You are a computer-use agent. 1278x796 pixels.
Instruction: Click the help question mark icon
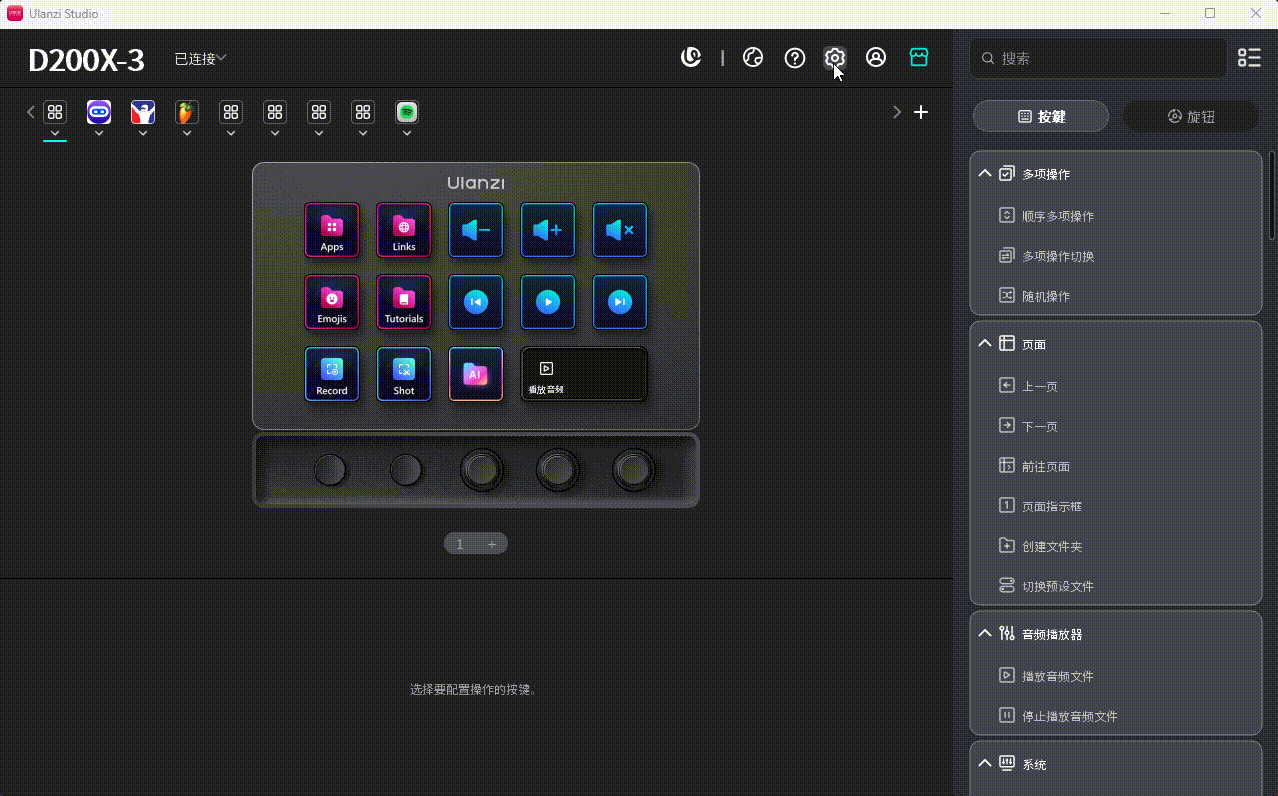click(x=794, y=58)
